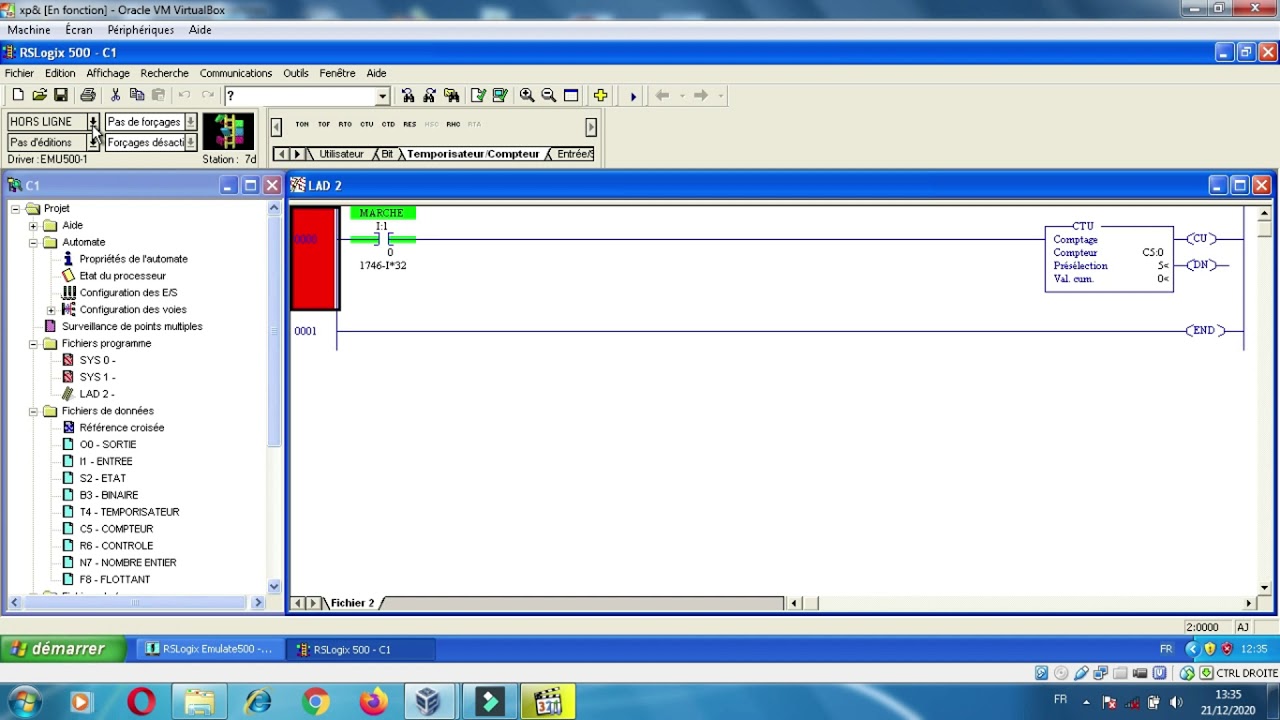Select the MARCHE I:1/0 contact
1280x720 pixels.
point(382,239)
